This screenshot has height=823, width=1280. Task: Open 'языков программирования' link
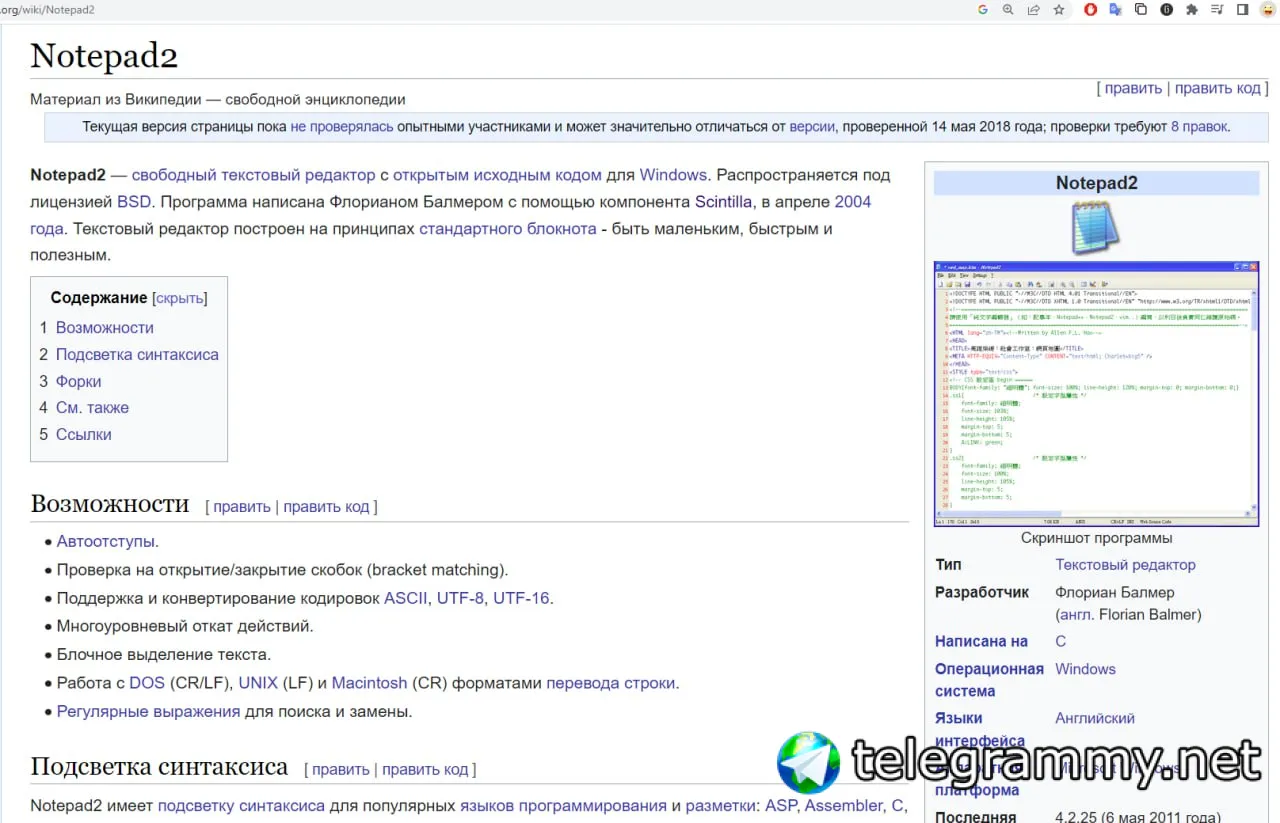pos(563,806)
